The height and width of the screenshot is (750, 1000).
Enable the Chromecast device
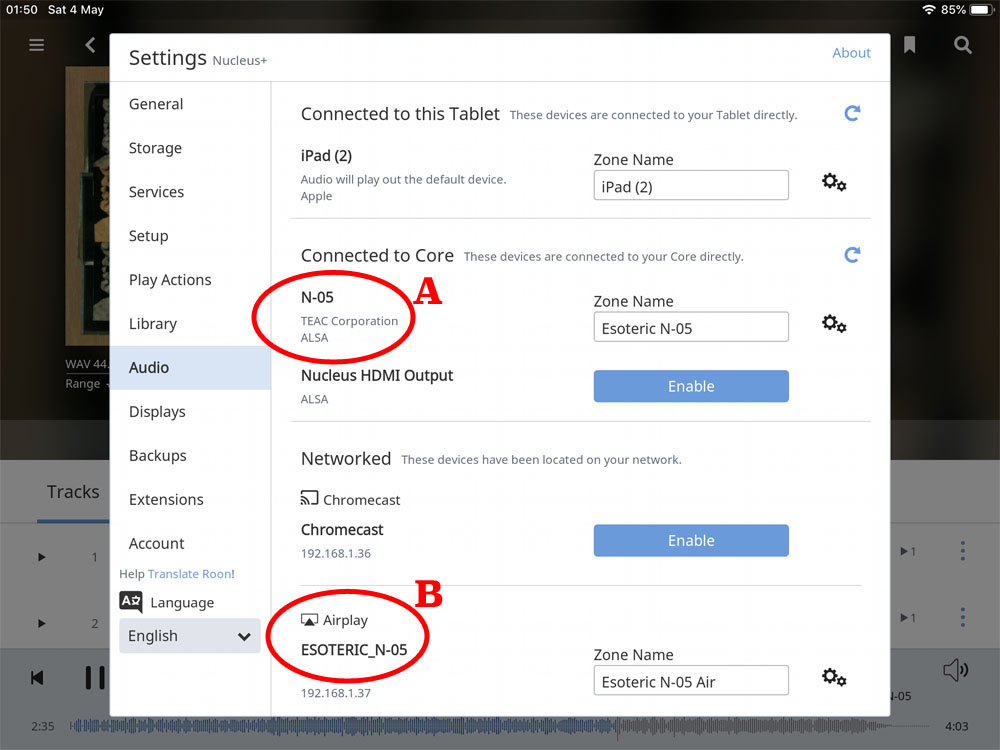691,540
